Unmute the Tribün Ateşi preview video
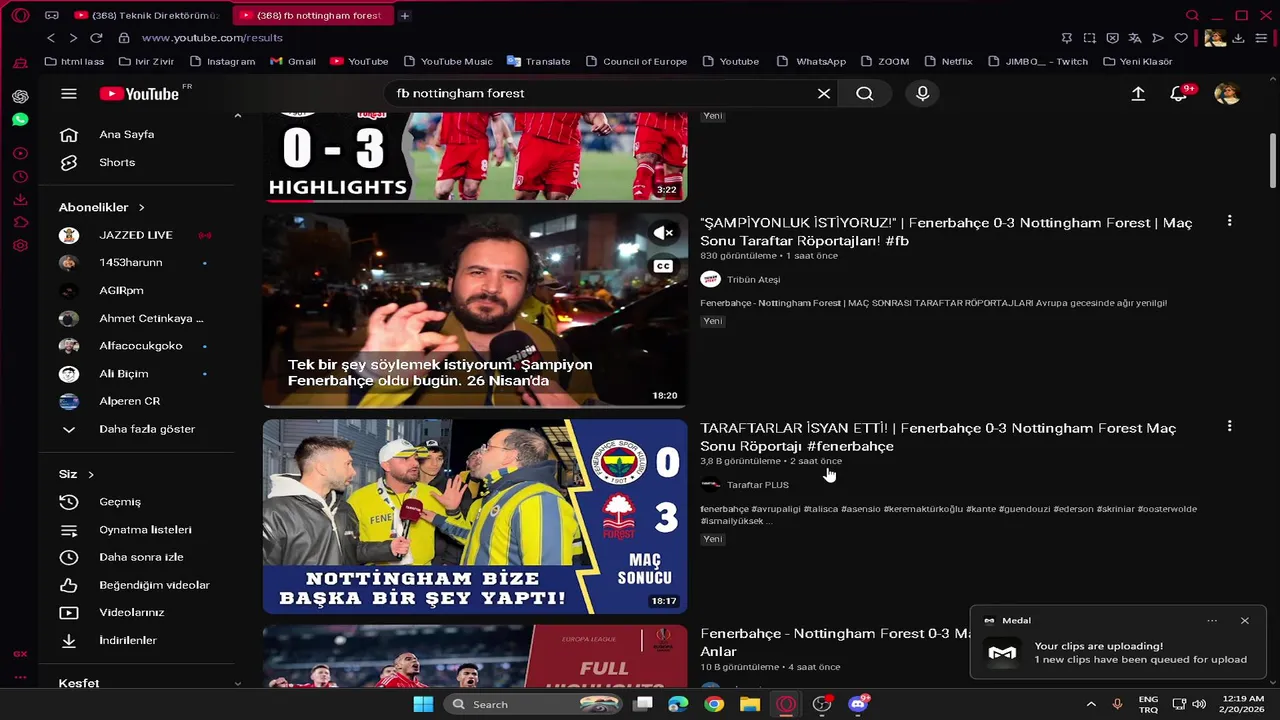 point(664,233)
